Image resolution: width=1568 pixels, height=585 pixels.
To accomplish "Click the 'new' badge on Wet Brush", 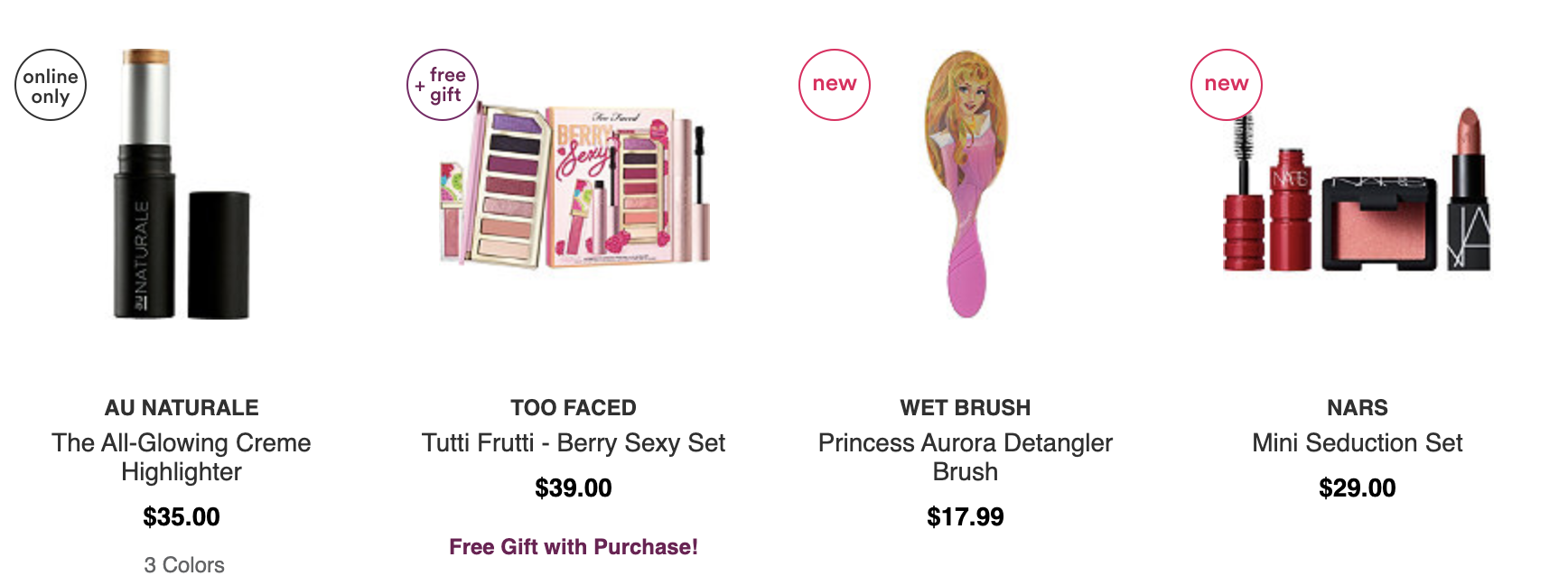I will tap(835, 85).
